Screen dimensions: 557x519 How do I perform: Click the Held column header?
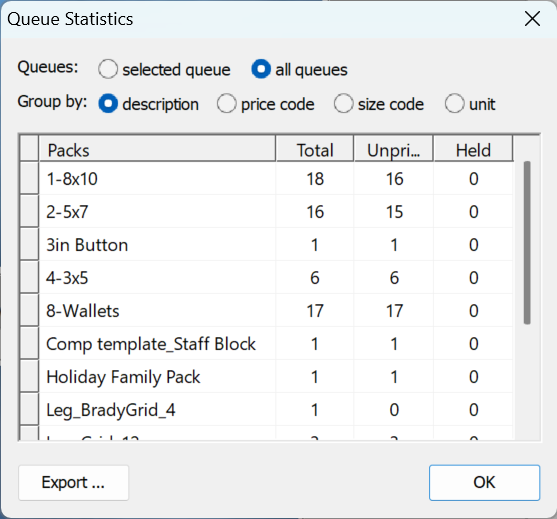pyautogui.click(x=473, y=149)
